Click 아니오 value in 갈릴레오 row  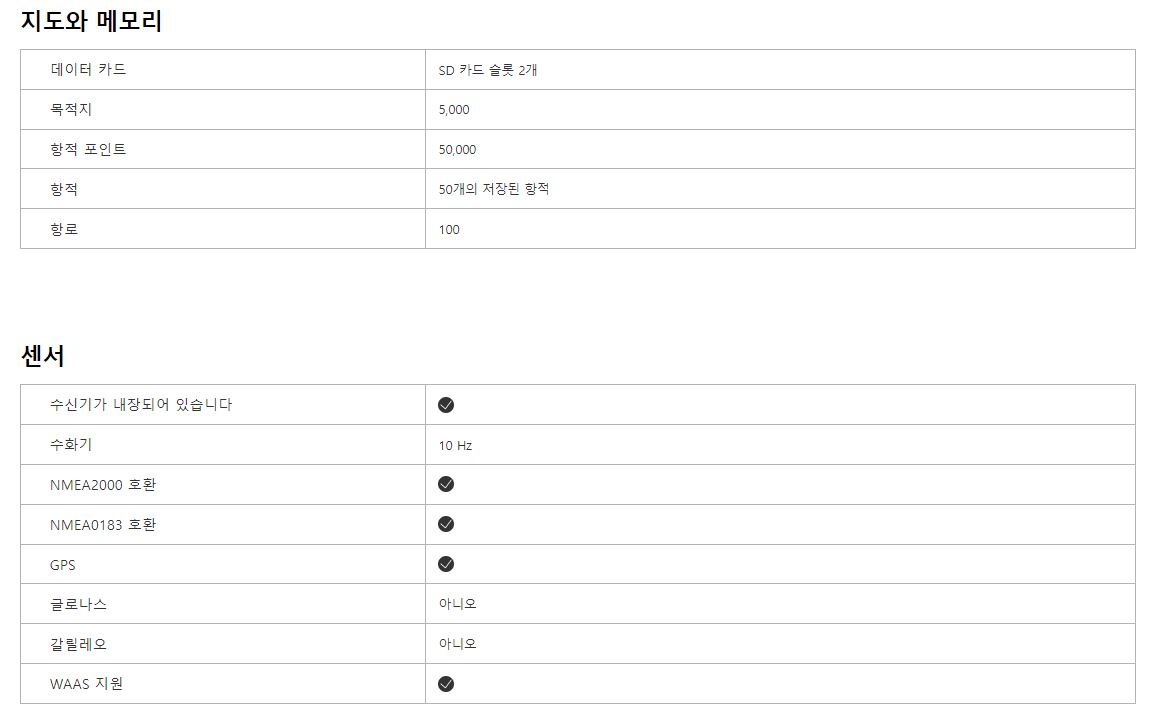pyautogui.click(x=457, y=644)
